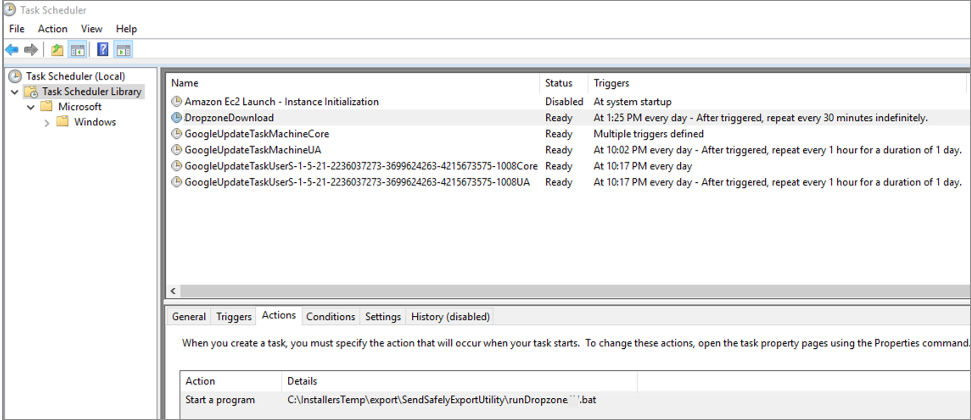Open the Help menu
Viewport: 971px width, 420px height.
pyautogui.click(x=126, y=28)
